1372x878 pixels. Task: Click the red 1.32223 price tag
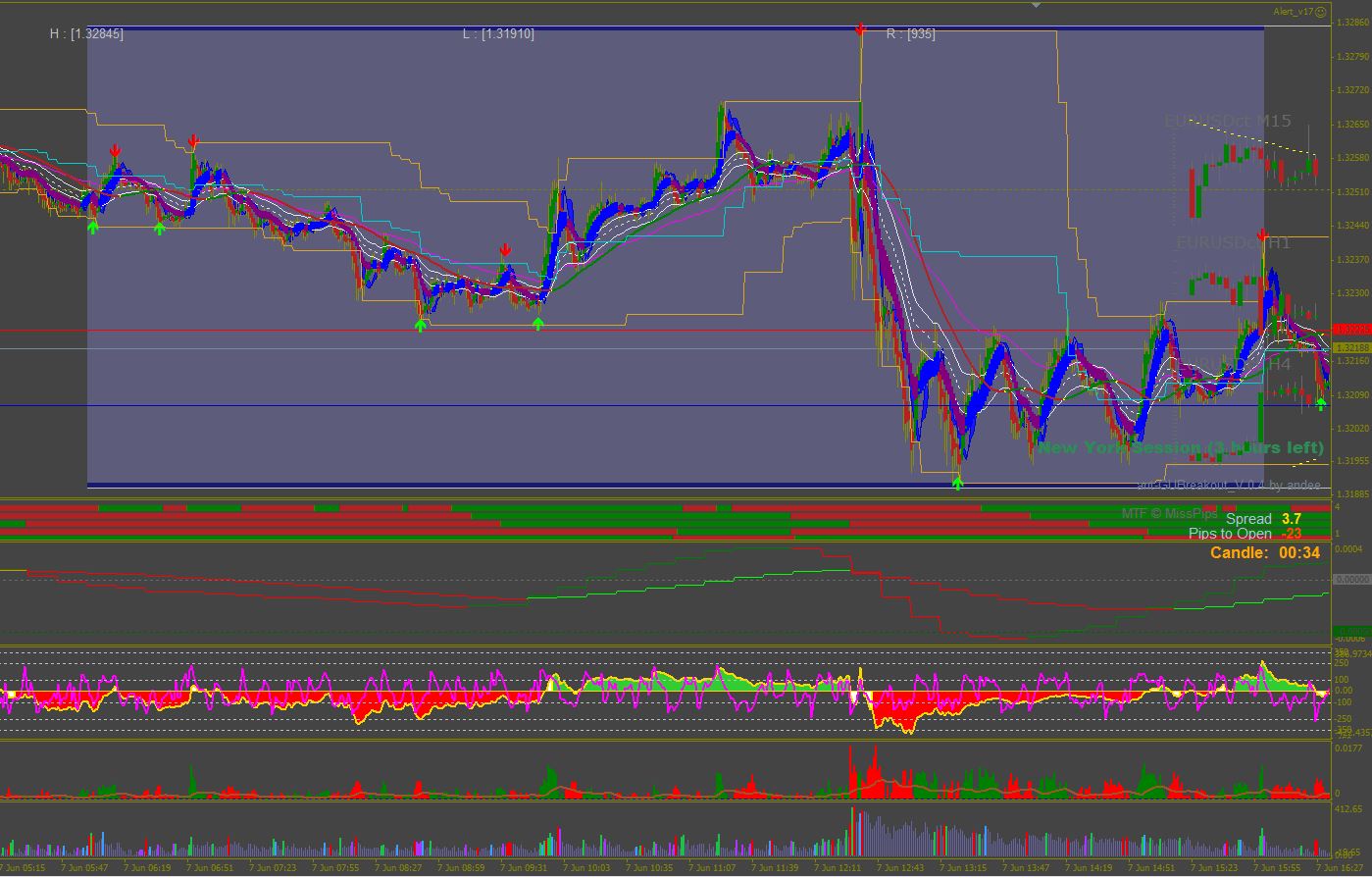click(x=1352, y=331)
